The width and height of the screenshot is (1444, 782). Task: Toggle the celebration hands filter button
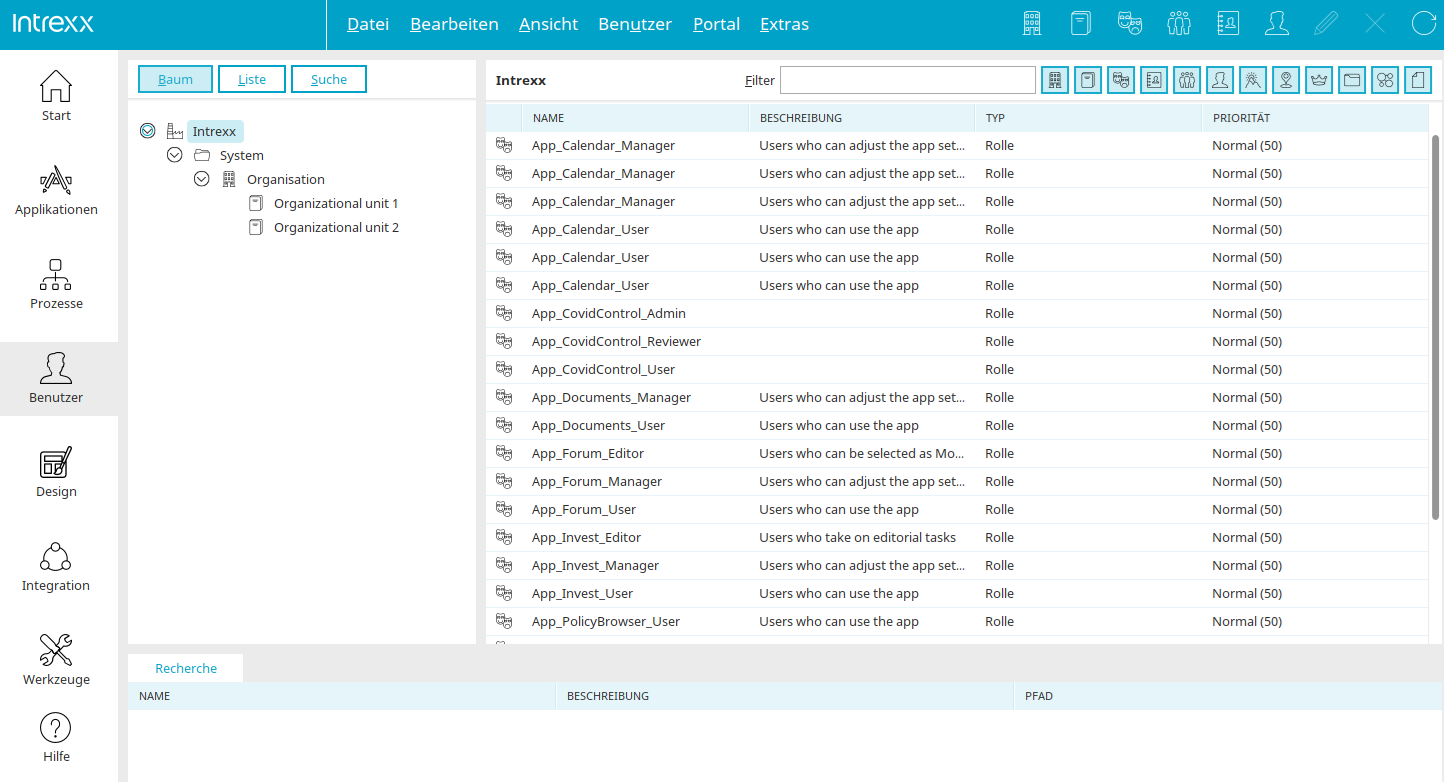(1253, 80)
